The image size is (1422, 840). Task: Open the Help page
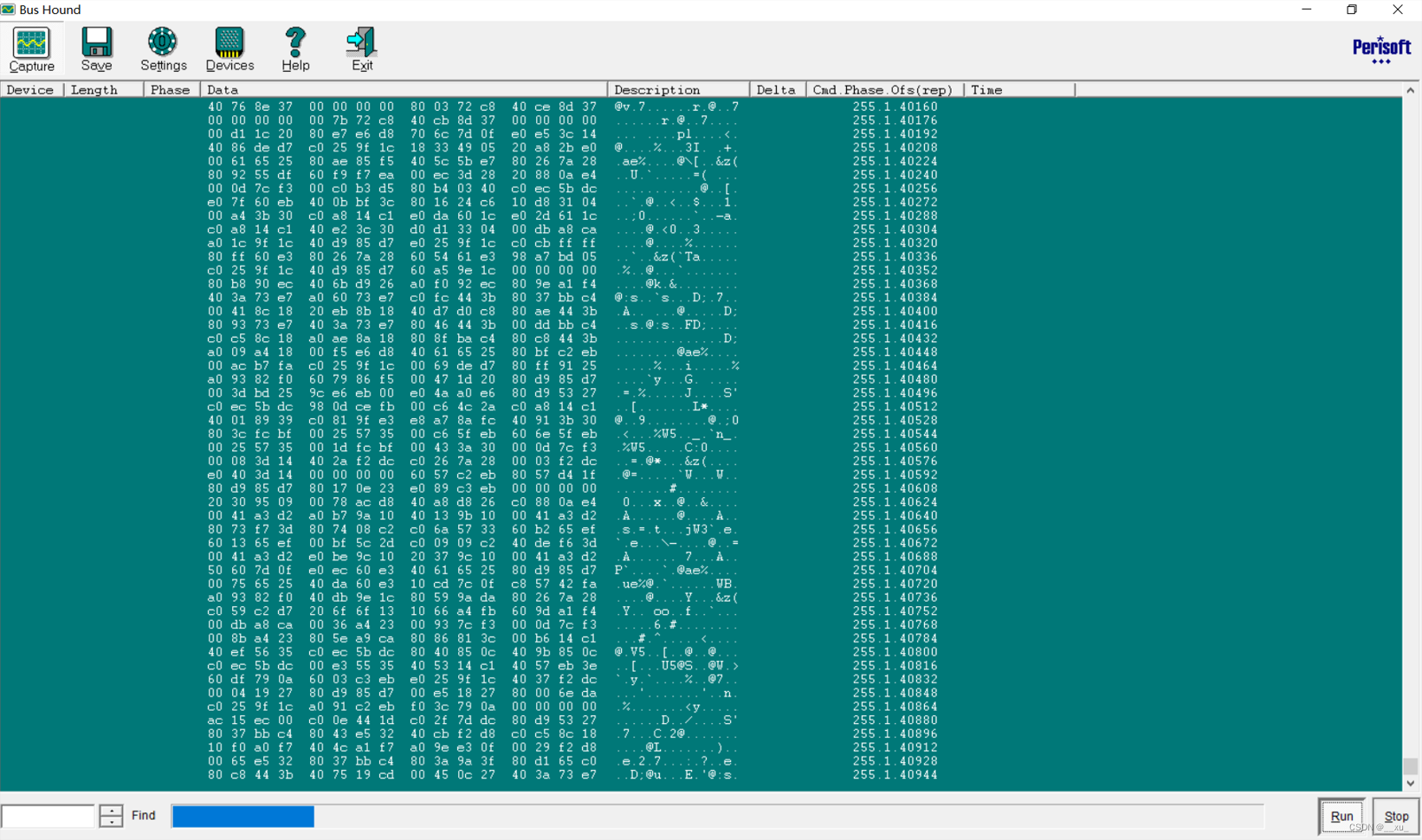click(295, 49)
